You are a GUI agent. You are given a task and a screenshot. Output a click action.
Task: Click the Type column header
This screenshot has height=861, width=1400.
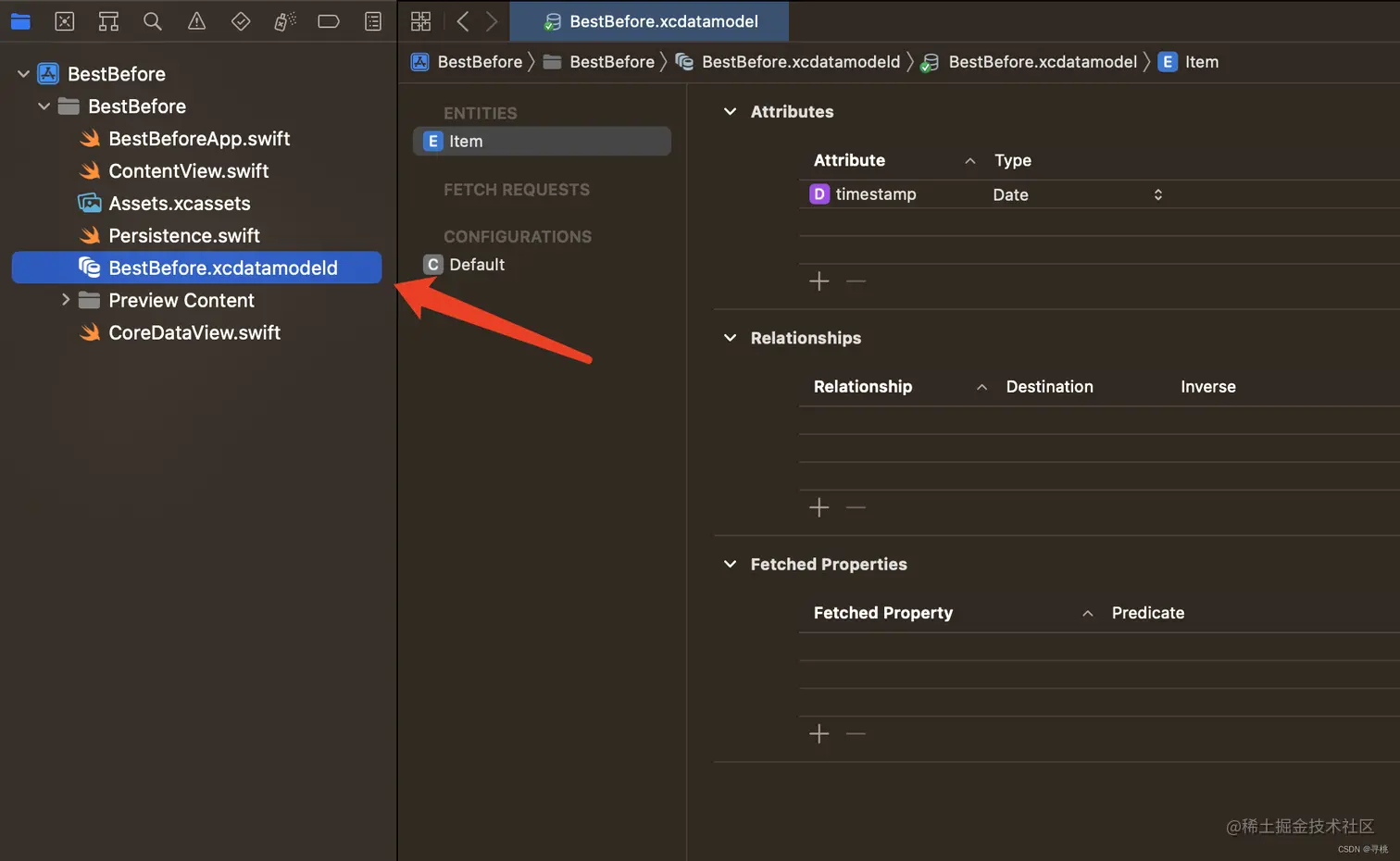[x=1013, y=160]
